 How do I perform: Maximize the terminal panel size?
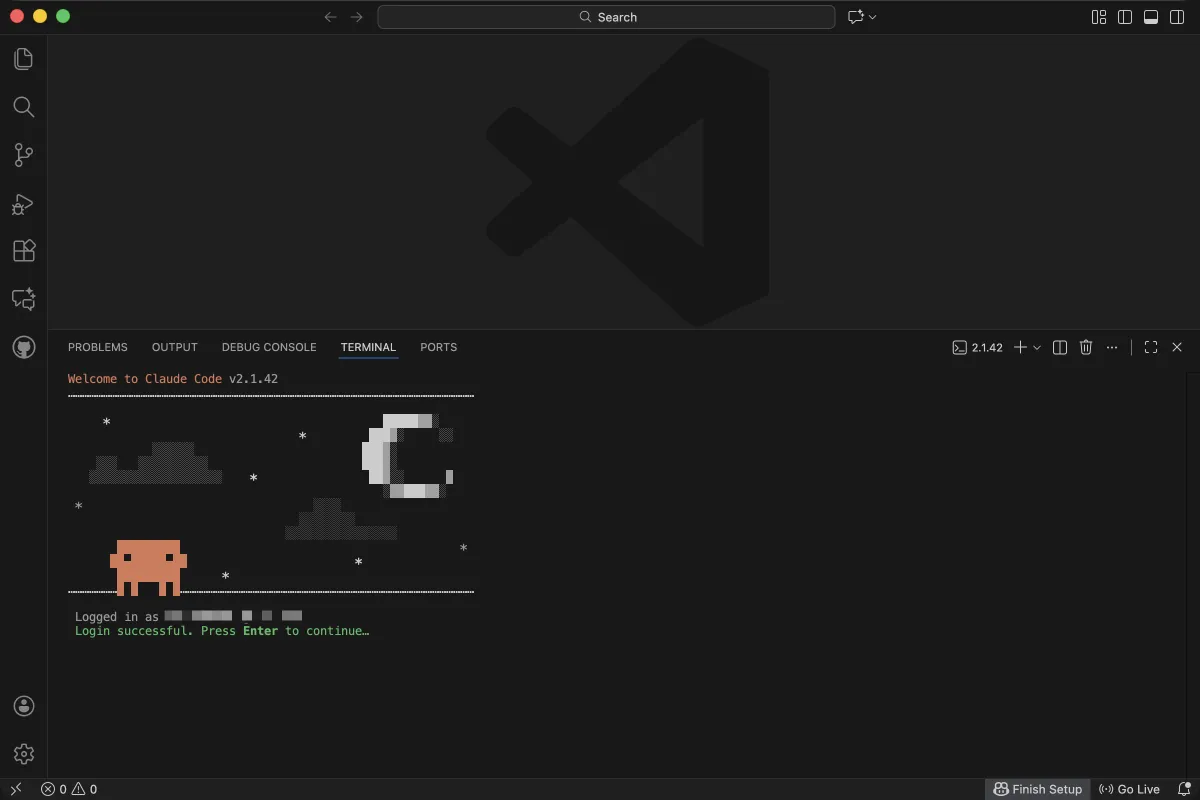coord(1150,347)
